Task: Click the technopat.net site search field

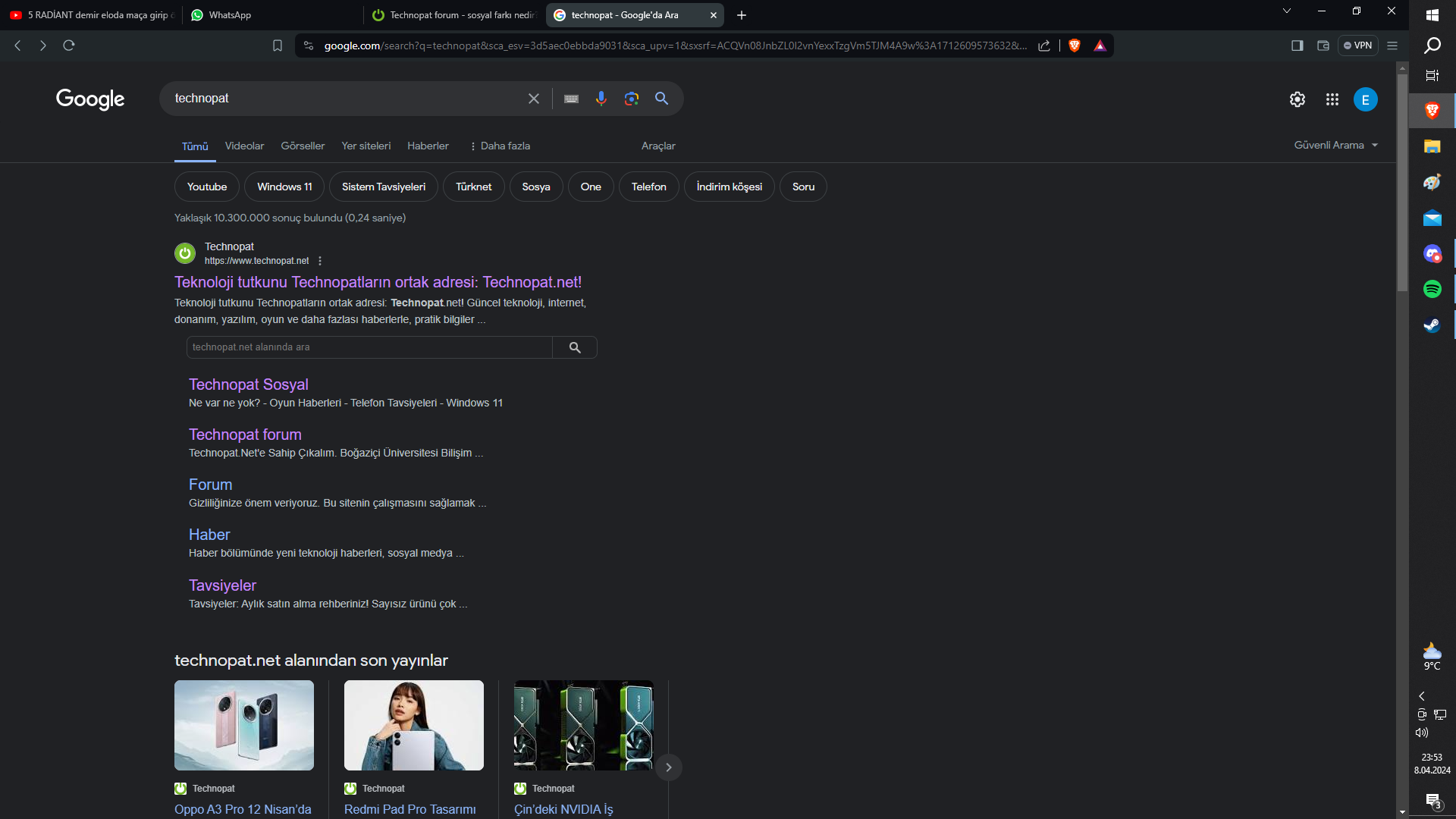Action: coord(369,347)
